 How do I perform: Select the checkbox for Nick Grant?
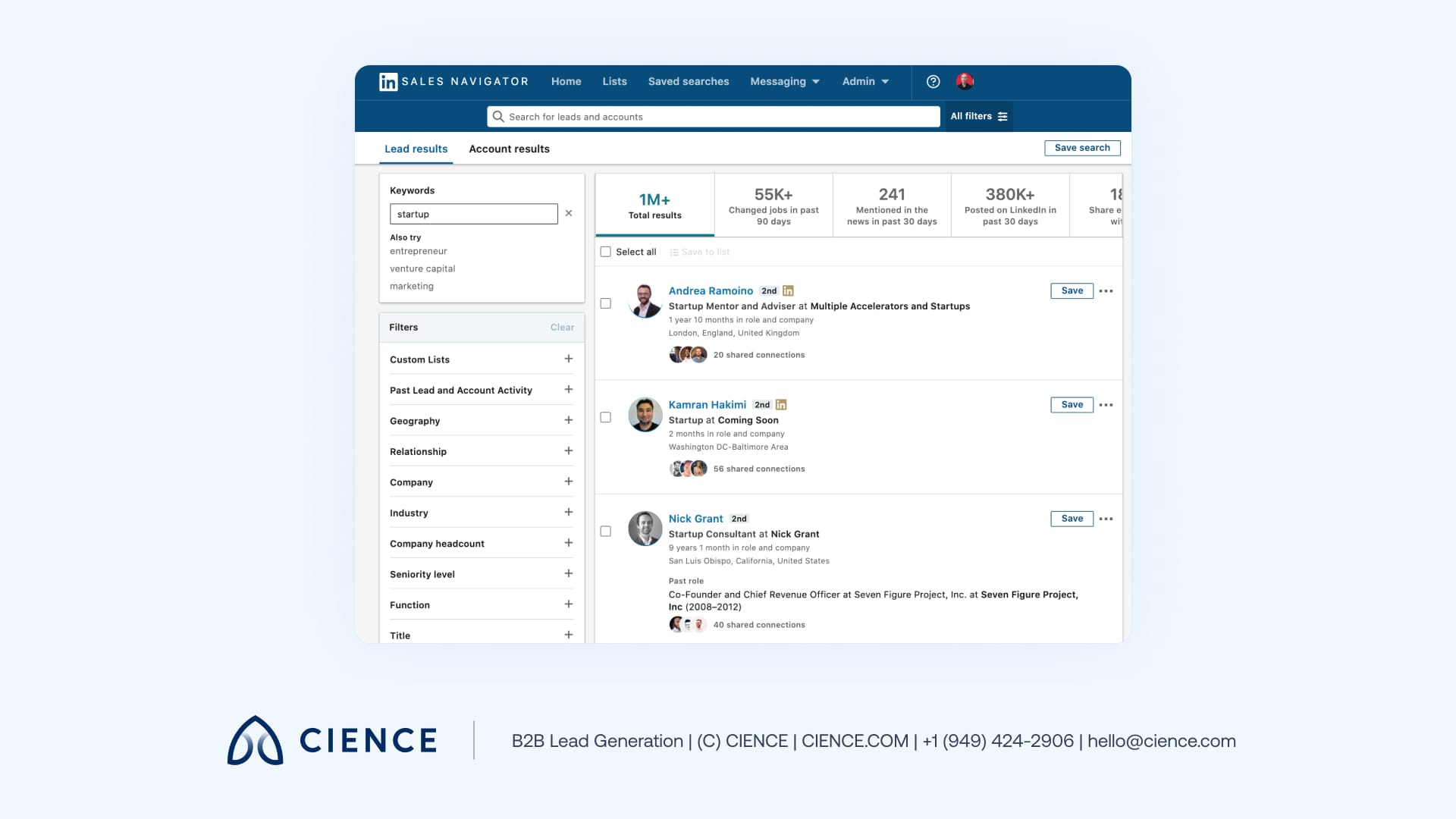tap(606, 532)
